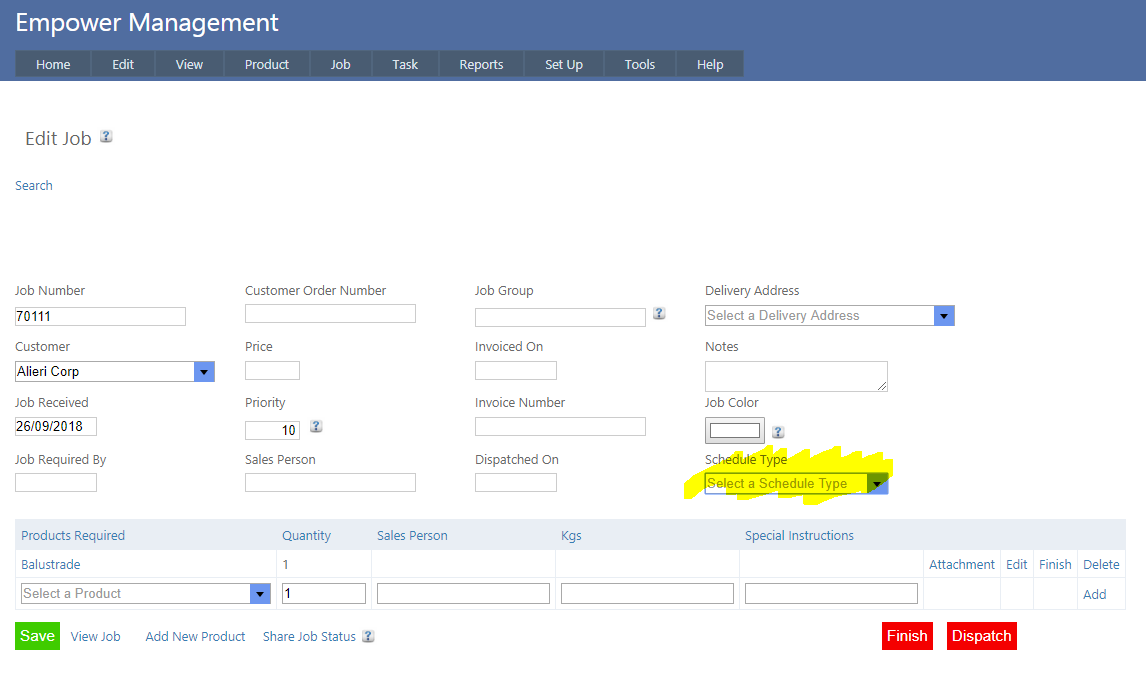Focus the Notes text area
Image resolution: width=1146 pixels, height=695 pixels.
[795, 376]
